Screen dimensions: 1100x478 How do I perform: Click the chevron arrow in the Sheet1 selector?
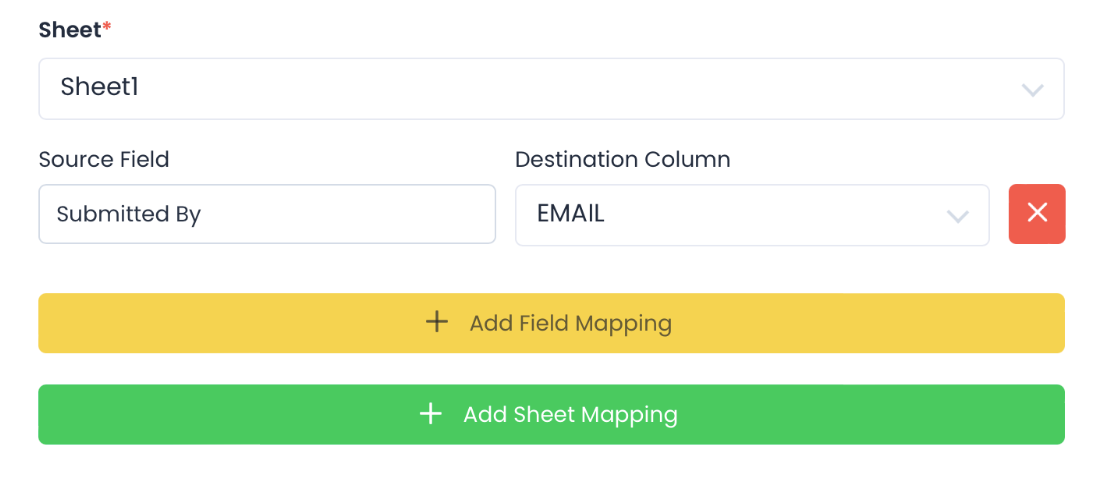click(x=1032, y=90)
